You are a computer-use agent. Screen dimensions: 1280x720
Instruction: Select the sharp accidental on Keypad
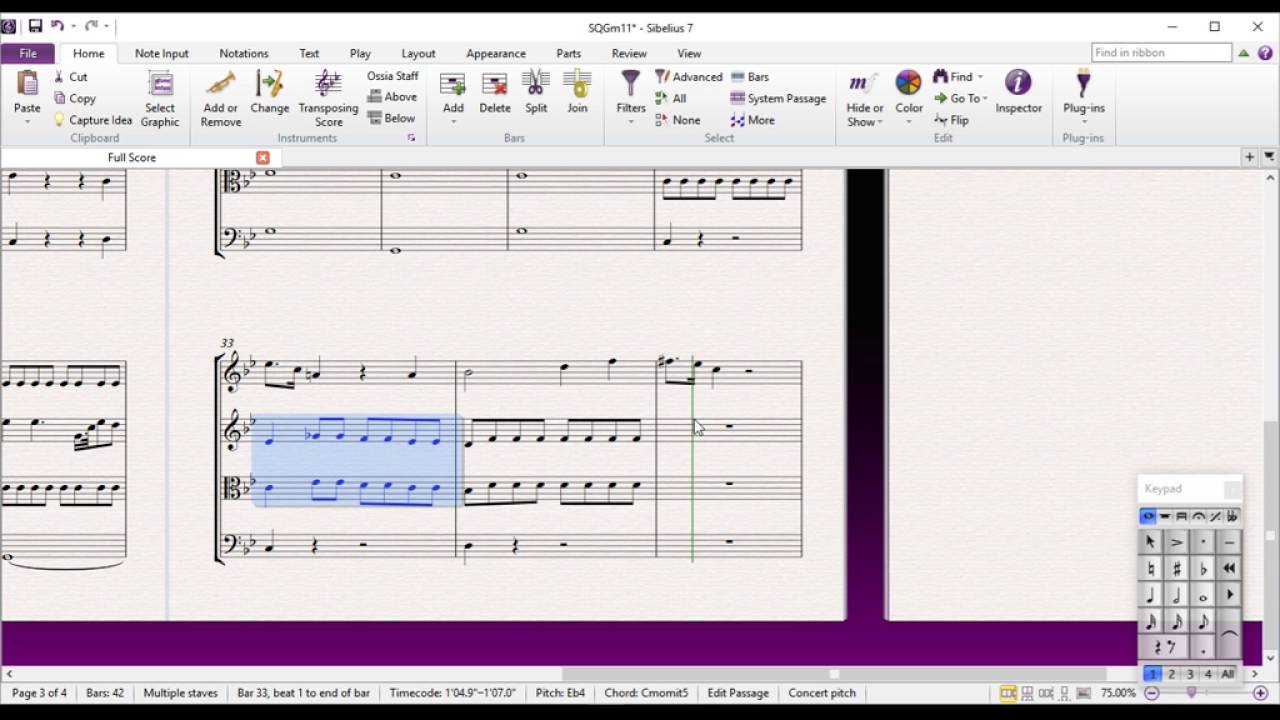[x=1177, y=568]
